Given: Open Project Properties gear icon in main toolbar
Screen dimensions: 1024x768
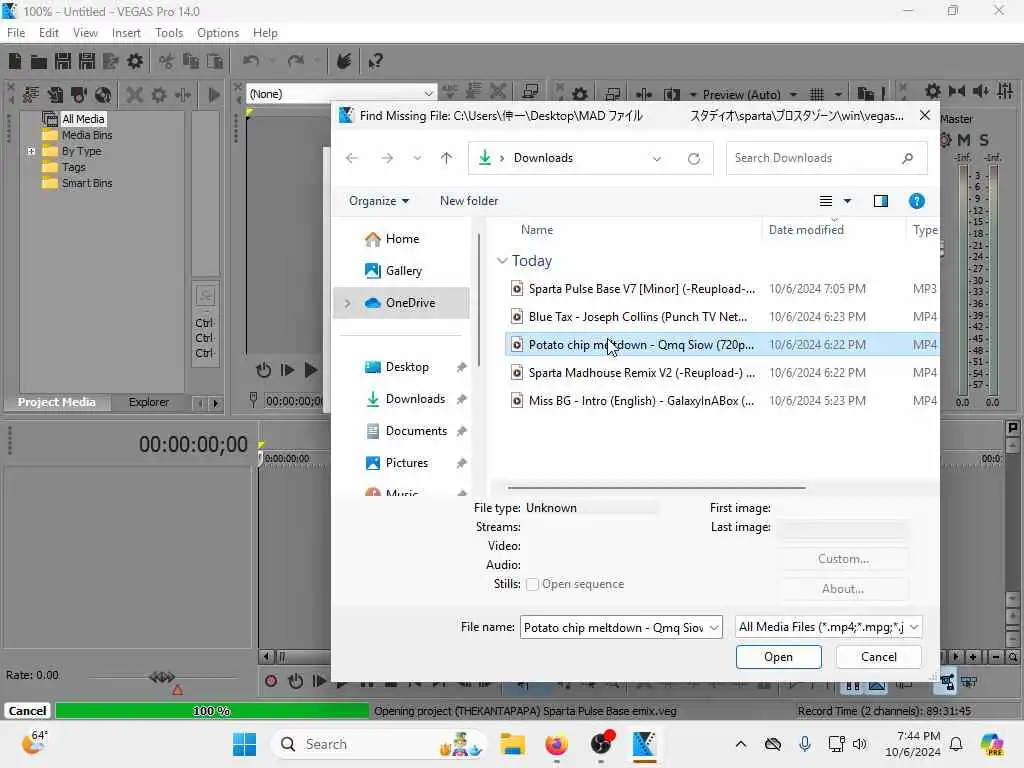Looking at the screenshot, I should tap(135, 61).
